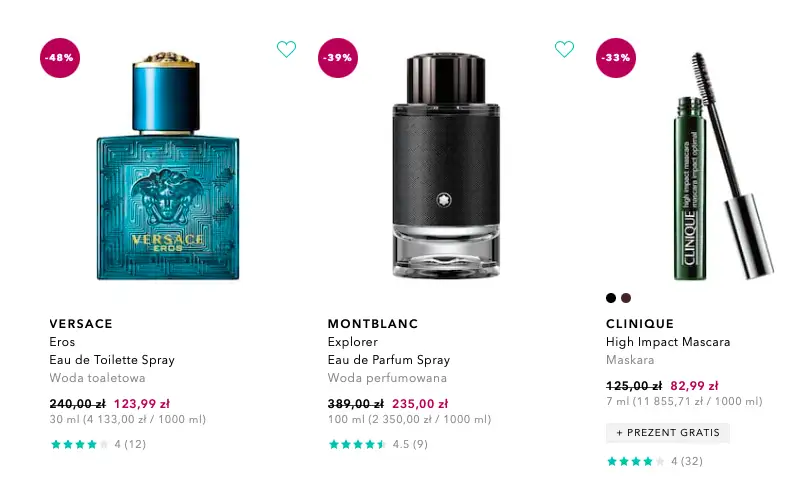The image size is (812, 483).
Task: Click the -39% discount badge
Action: tap(338, 58)
